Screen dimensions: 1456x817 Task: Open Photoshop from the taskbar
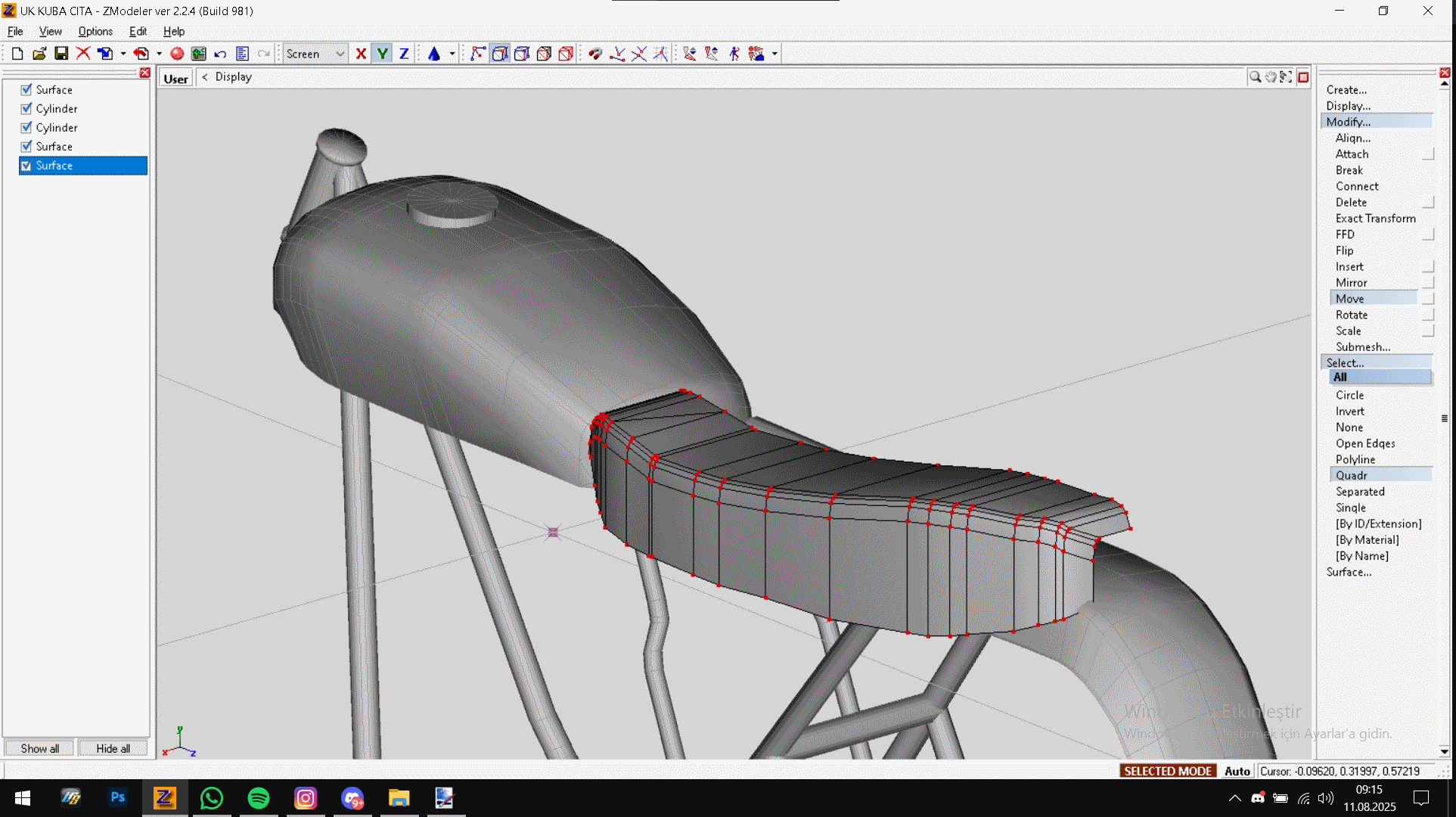(x=118, y=797)
